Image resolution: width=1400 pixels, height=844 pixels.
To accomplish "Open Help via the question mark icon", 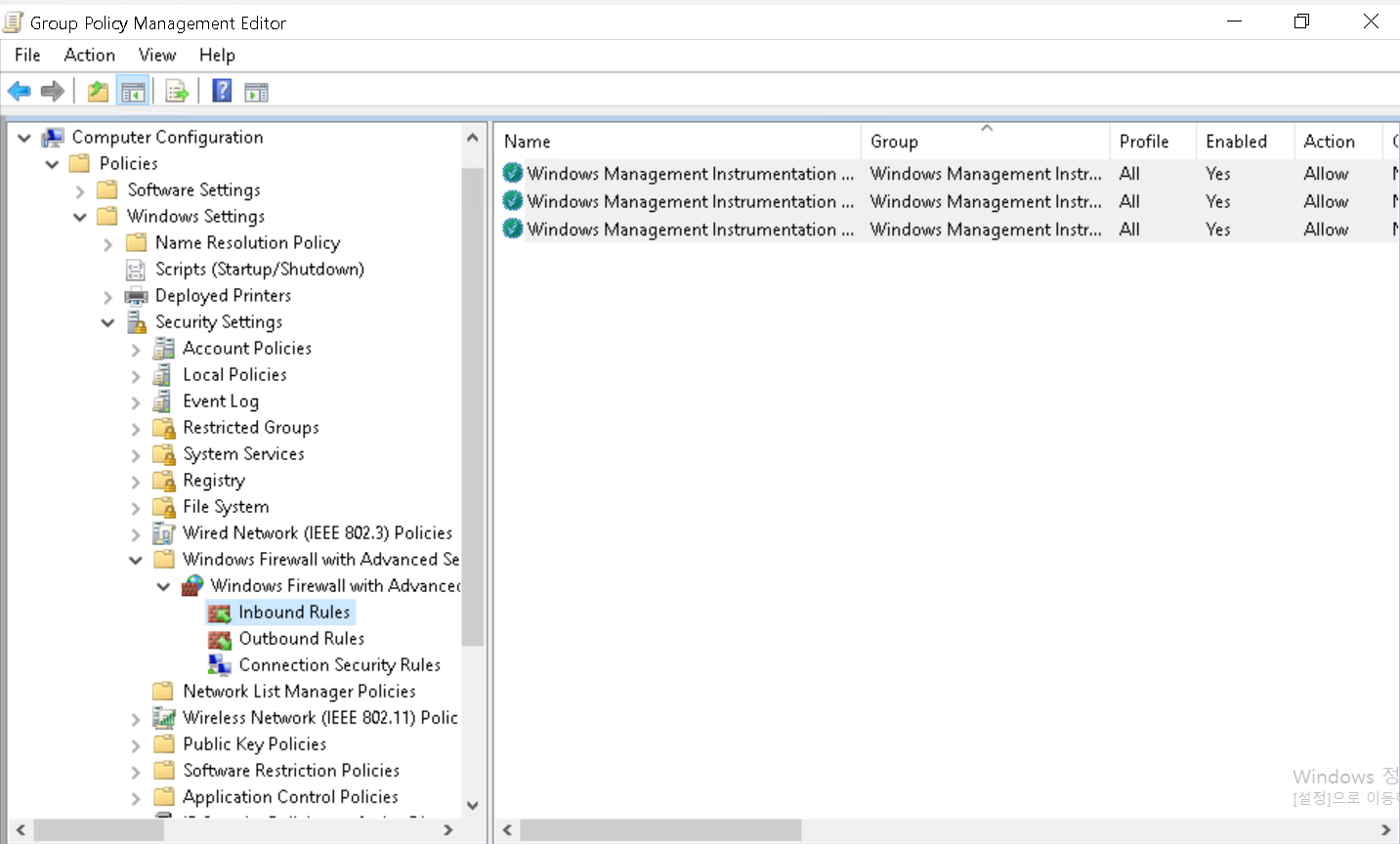I will [222, 91].
